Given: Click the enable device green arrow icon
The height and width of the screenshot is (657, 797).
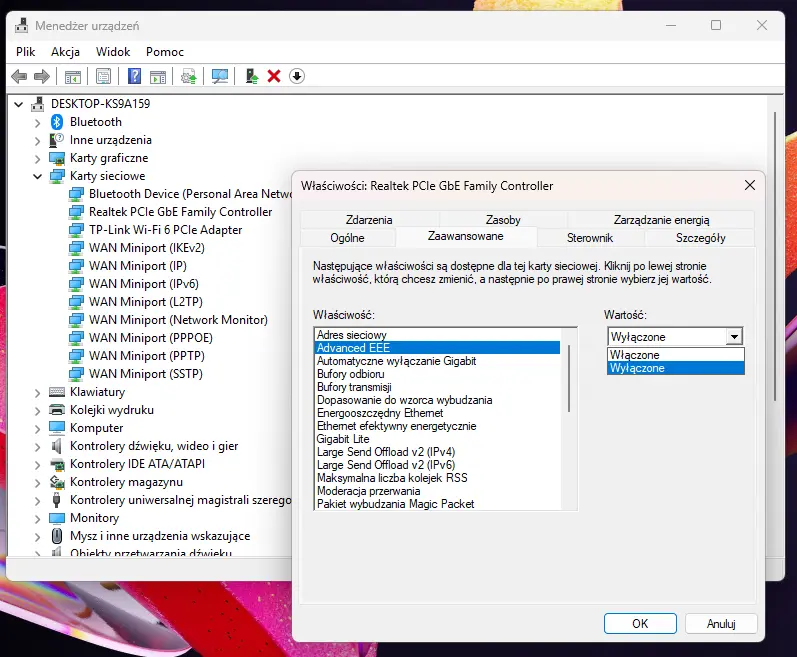Looking at the screenshot, I should point(252,77).
